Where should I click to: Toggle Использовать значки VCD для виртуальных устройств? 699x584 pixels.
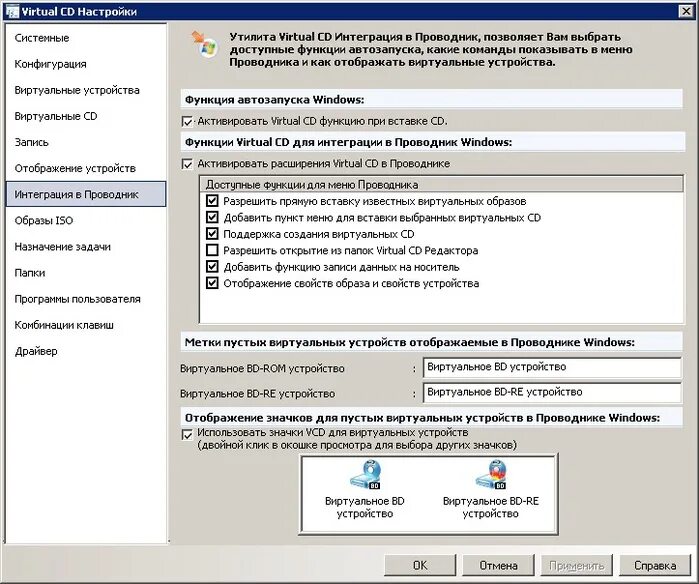tap(187, 435)
